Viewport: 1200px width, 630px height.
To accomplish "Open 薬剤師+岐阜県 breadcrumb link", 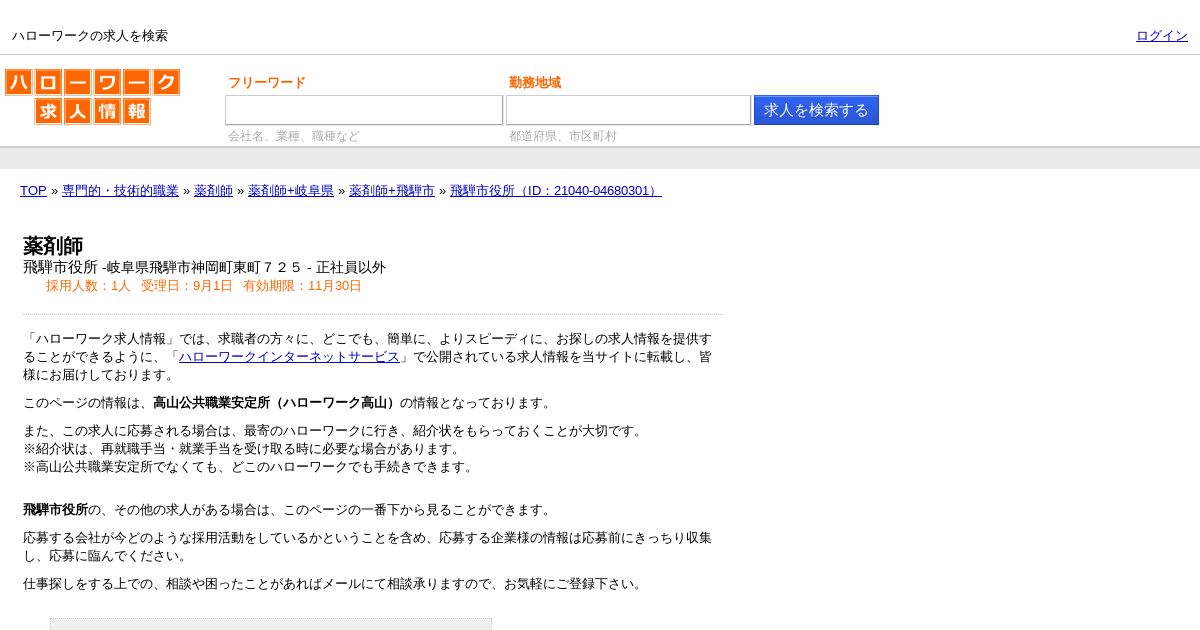I will pyautogui.click(x=291, y=191).
